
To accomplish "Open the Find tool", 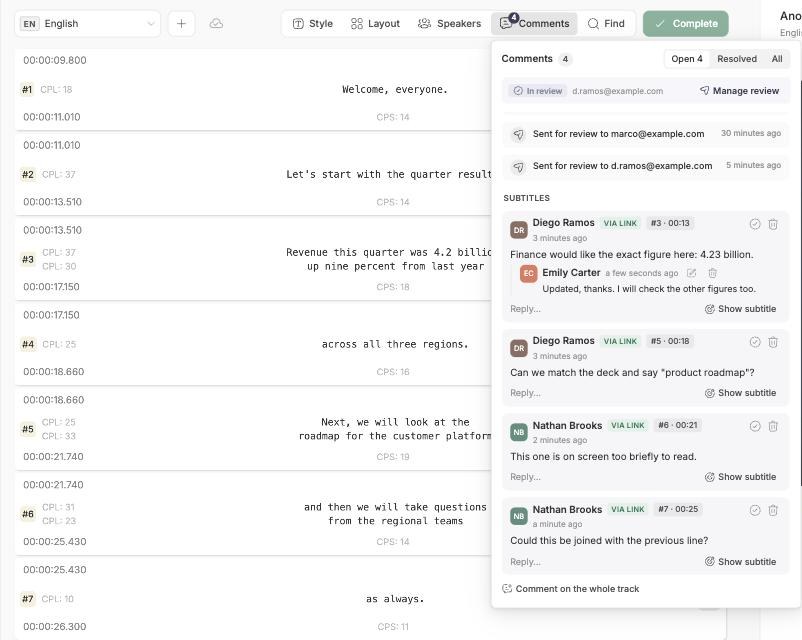I will click(x=606, y=24).
